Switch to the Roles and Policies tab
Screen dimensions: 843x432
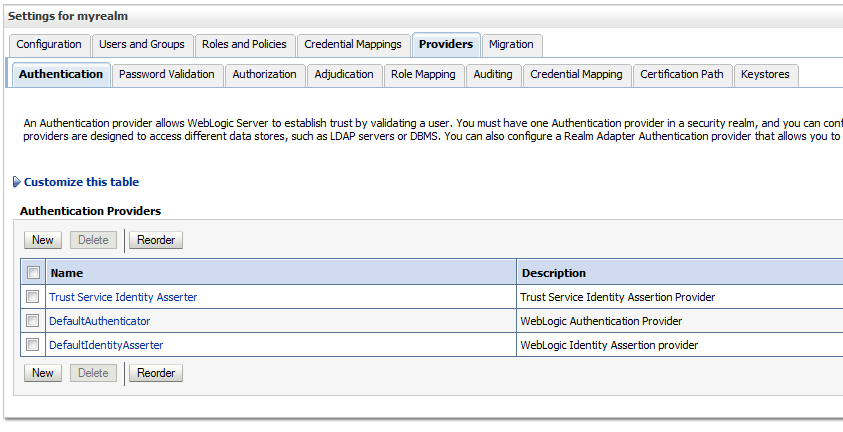tap(244, 45)
